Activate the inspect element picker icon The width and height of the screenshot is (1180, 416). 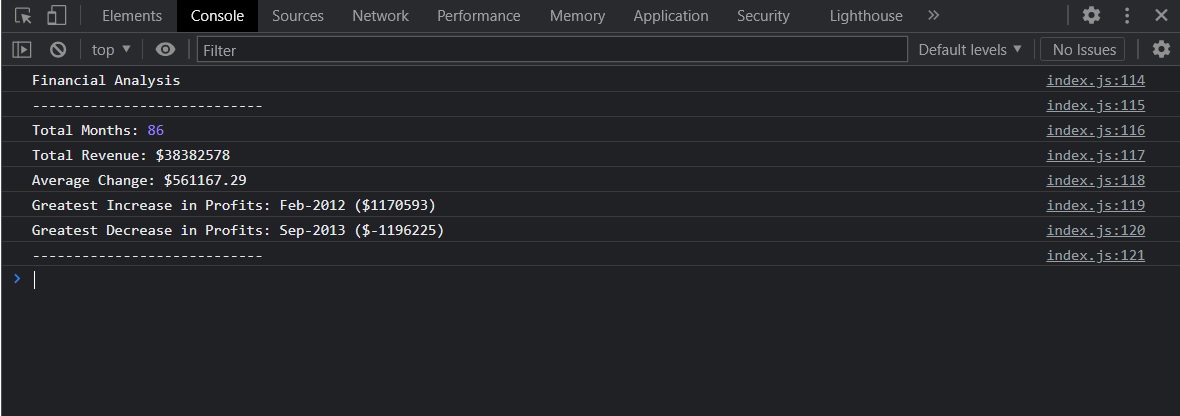[x=24, y=16]
